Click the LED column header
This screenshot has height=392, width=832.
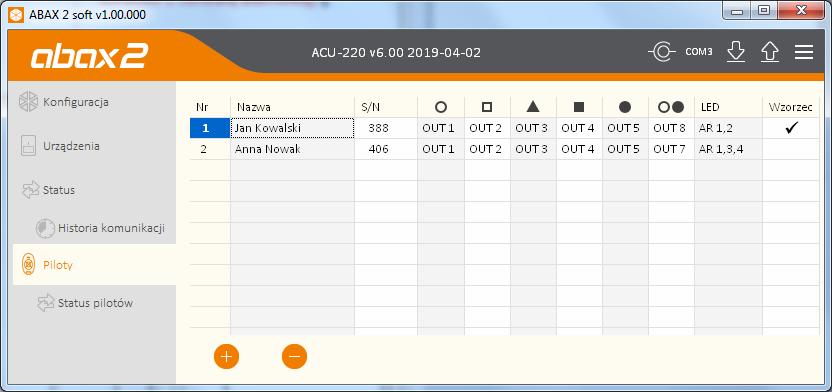pos(710,107)
